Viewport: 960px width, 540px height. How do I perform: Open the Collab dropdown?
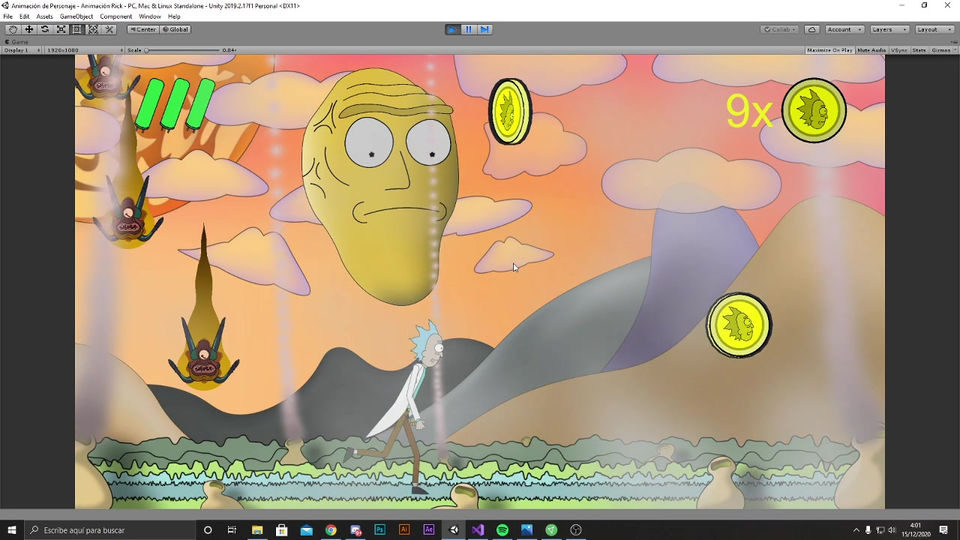779,29
